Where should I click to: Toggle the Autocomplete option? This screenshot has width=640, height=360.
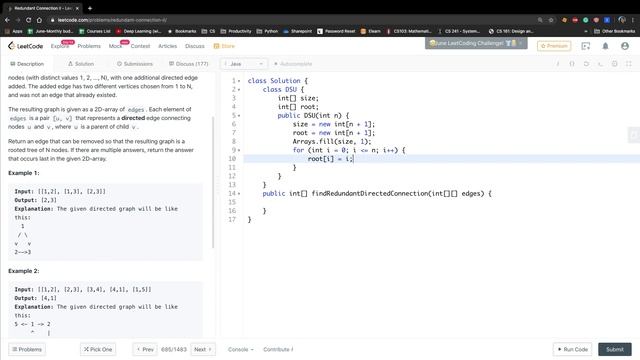293,64
